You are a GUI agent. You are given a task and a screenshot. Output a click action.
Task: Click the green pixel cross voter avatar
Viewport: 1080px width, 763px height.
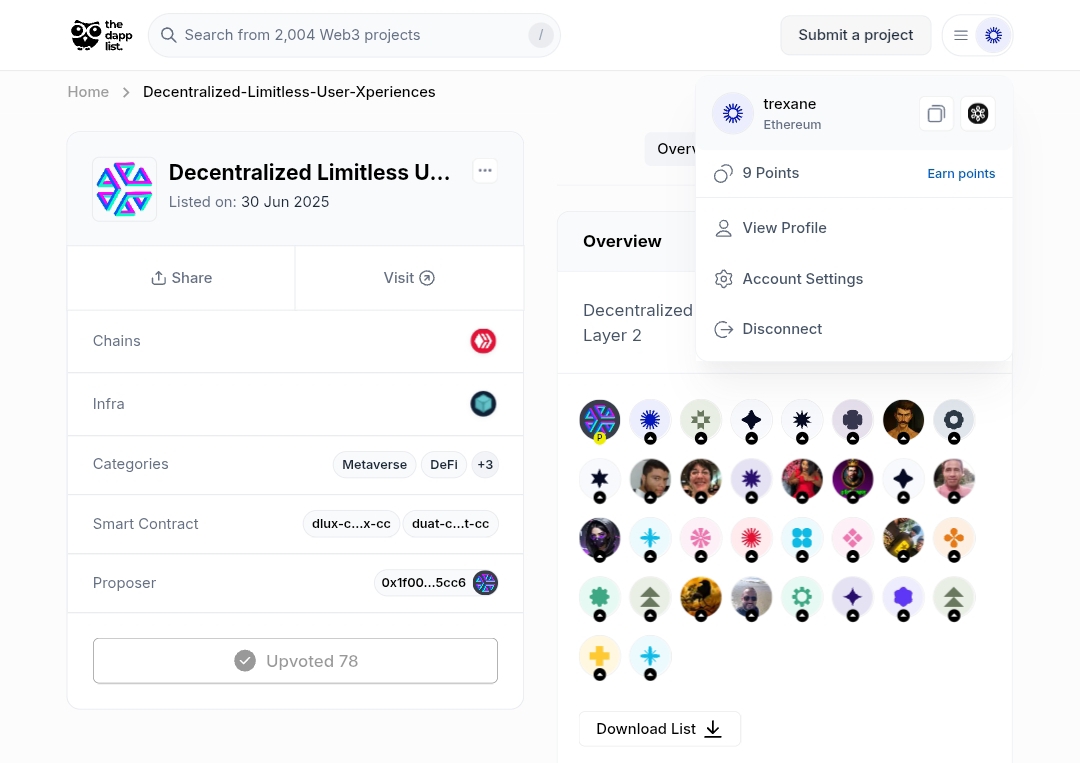click(x=700, y=420)
